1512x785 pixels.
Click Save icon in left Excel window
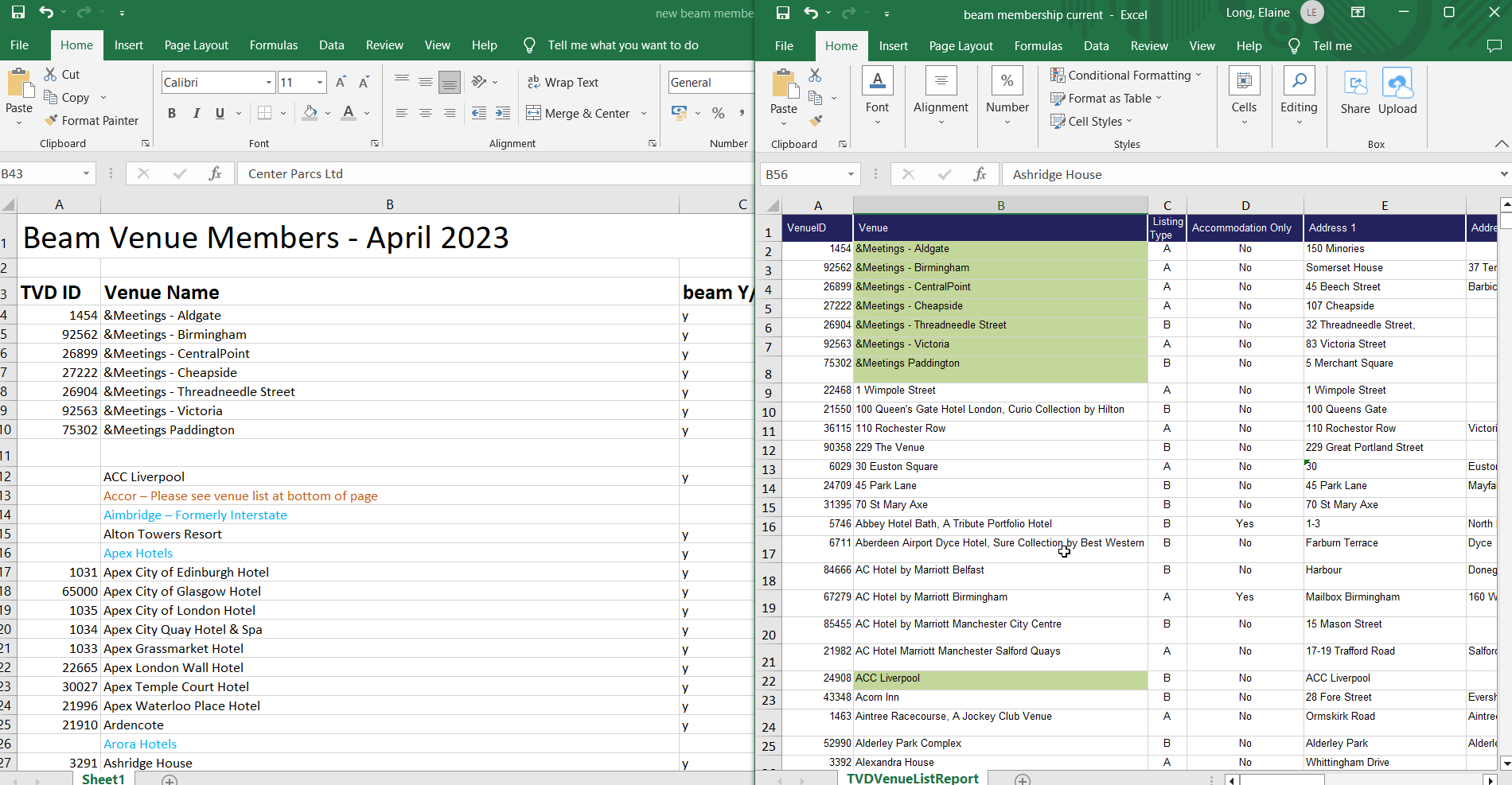(18, 12)
